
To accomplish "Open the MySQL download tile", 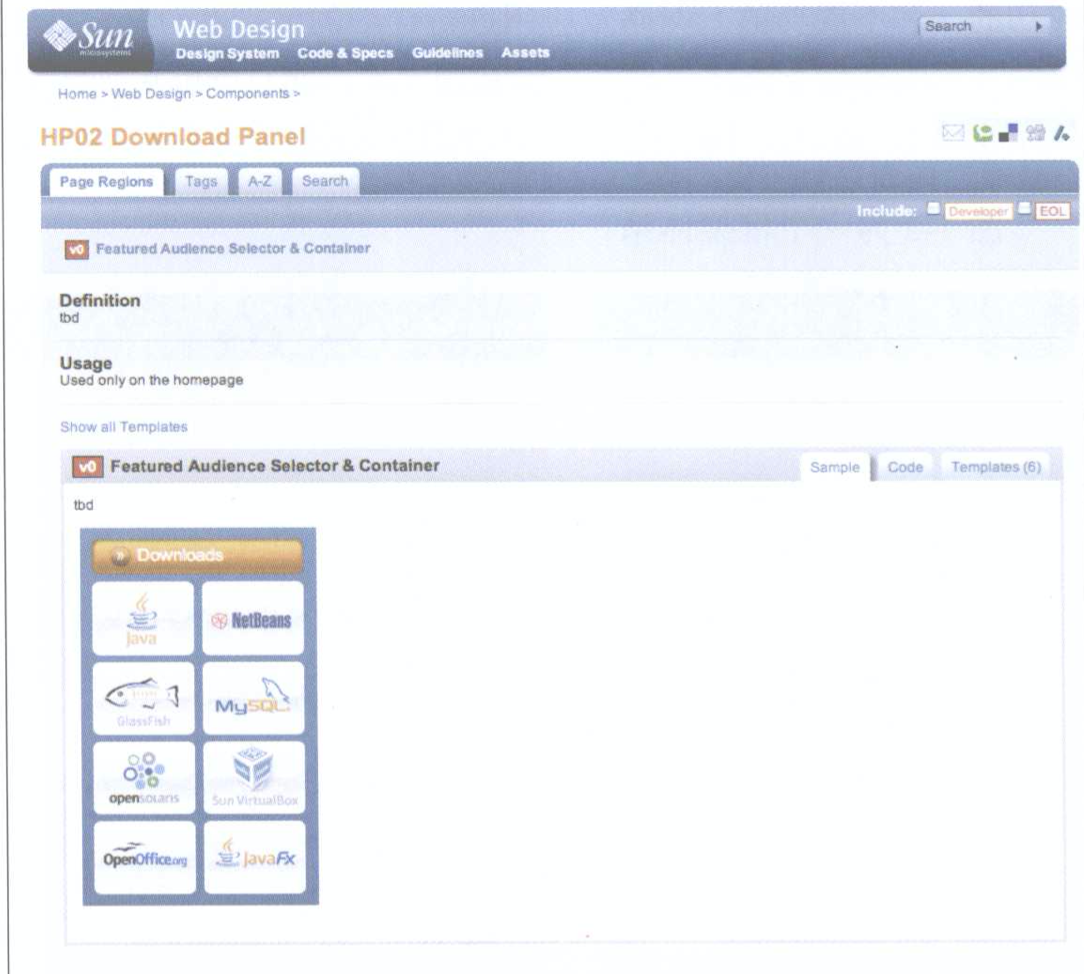I will 253,698.
